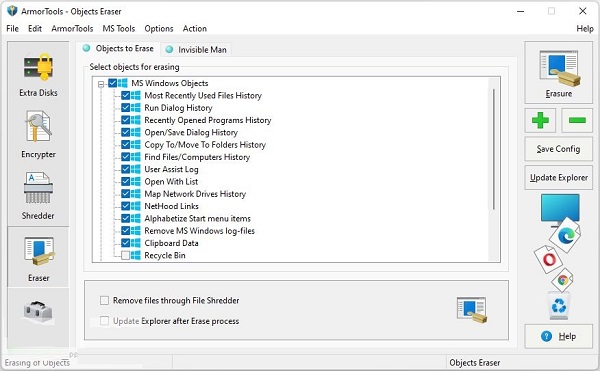Click the Opera document icon

pos(549,259)
